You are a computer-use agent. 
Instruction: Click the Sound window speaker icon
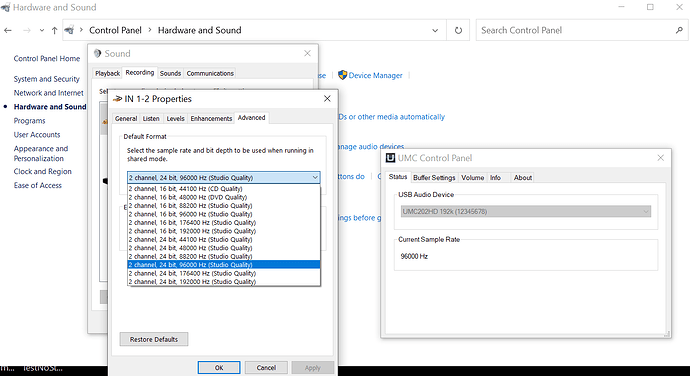97,54
